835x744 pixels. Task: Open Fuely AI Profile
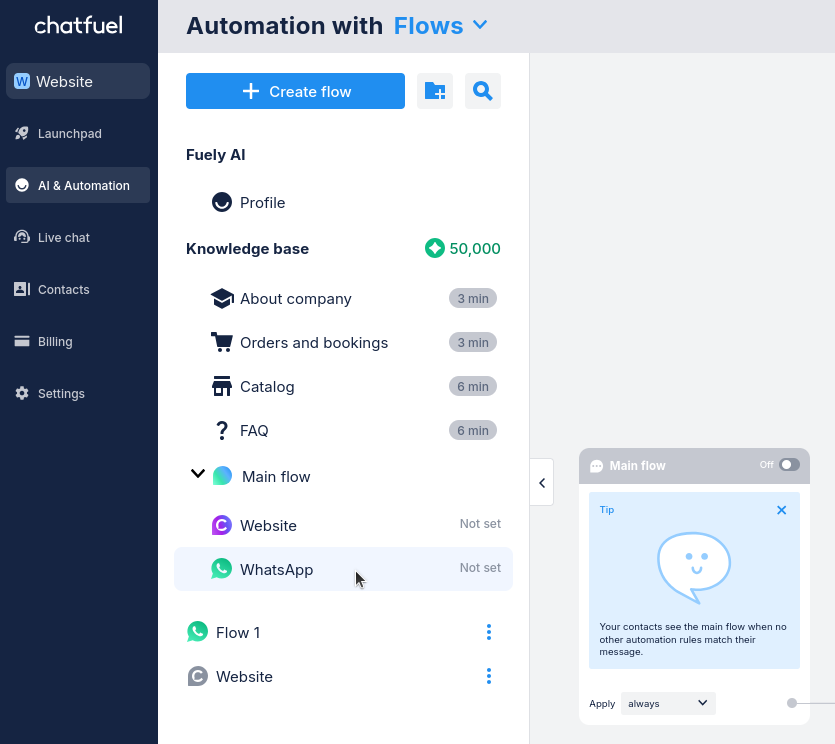point(262,203)
